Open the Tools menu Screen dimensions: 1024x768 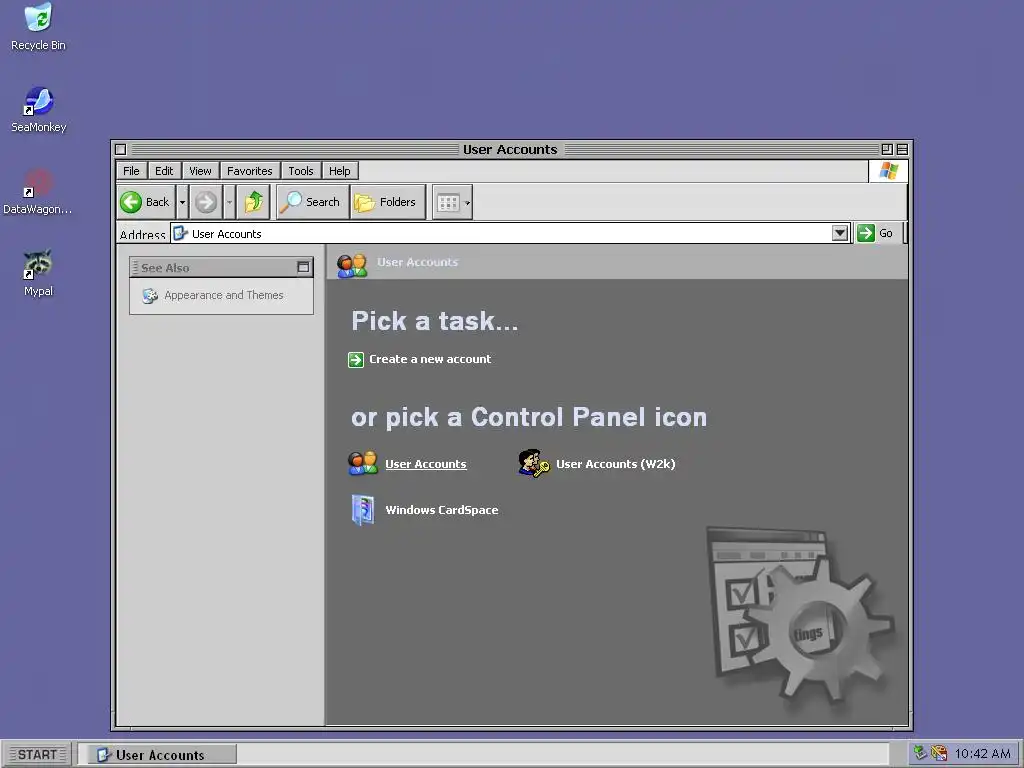point(301,170)
